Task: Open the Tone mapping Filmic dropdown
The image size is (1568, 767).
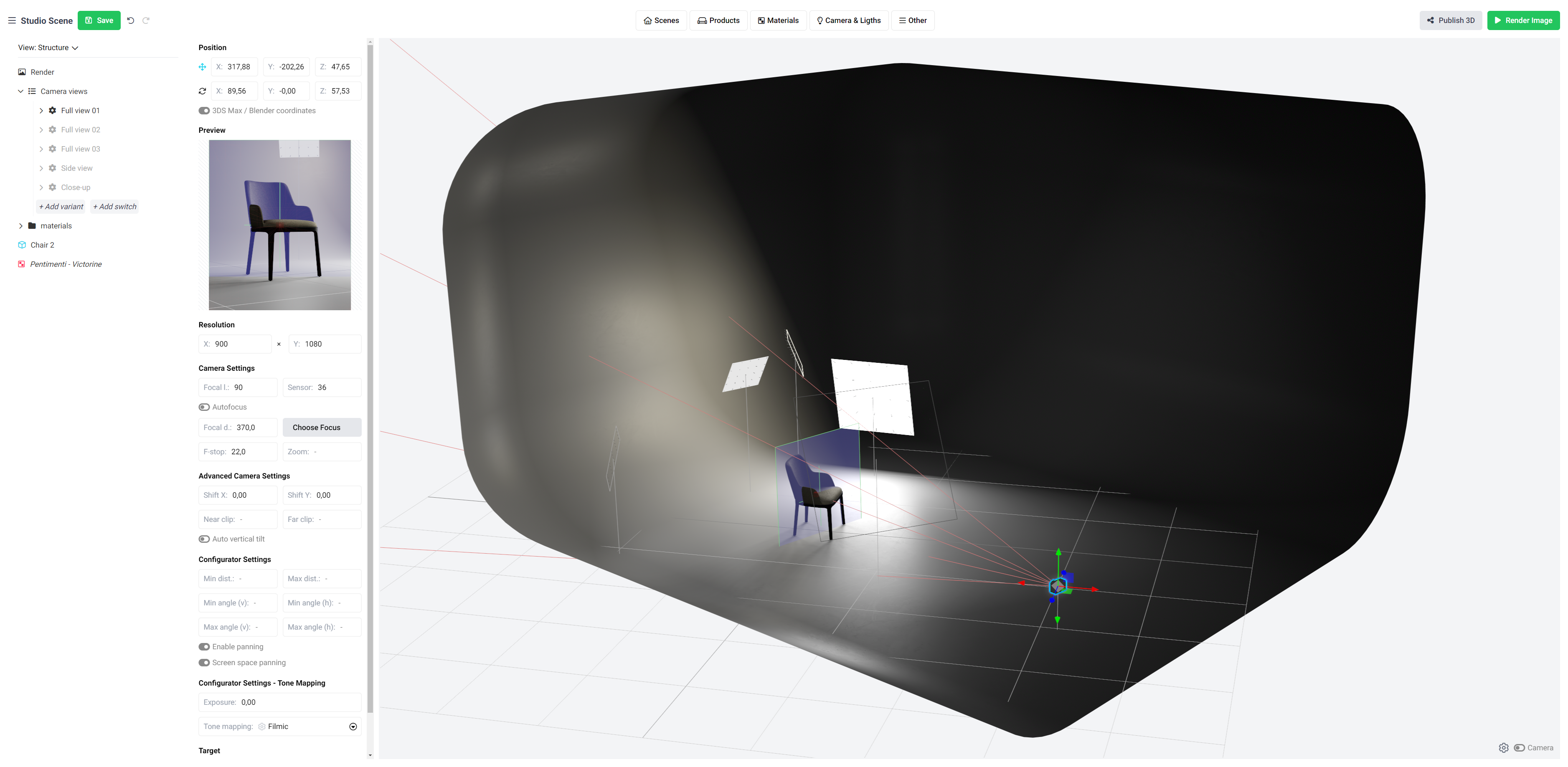Action: coord(353,726)
